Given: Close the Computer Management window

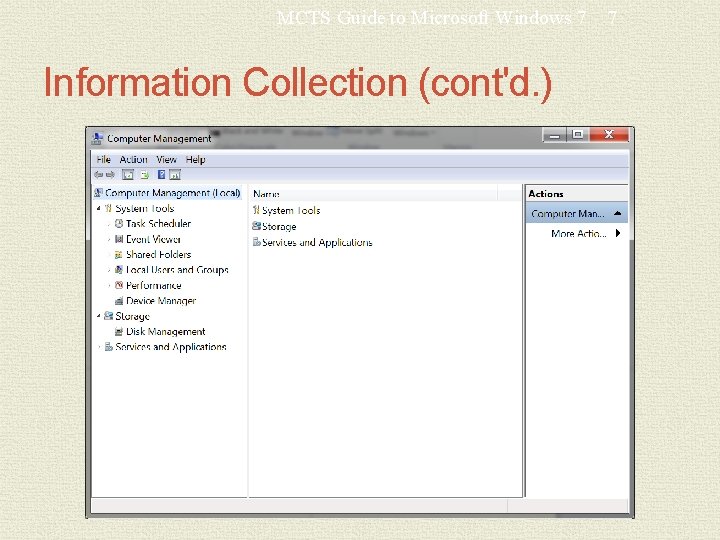Looking at the screenshot, I should point(609,135).
